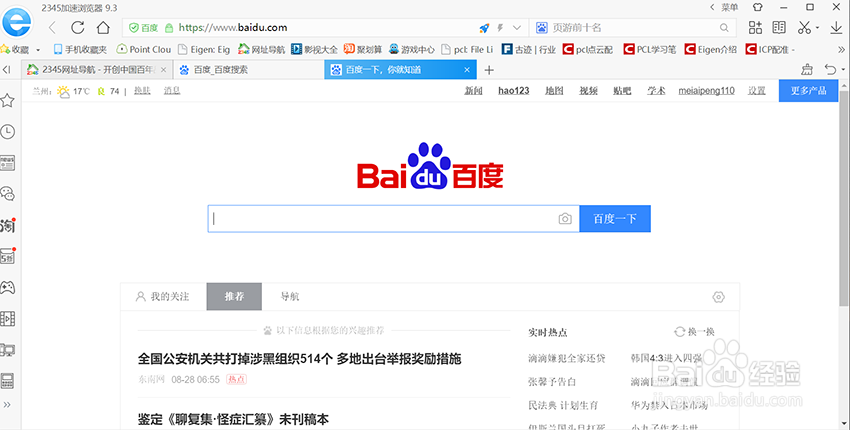
Task: Reload the page with refresh icon
Action: tap(78, 27)
